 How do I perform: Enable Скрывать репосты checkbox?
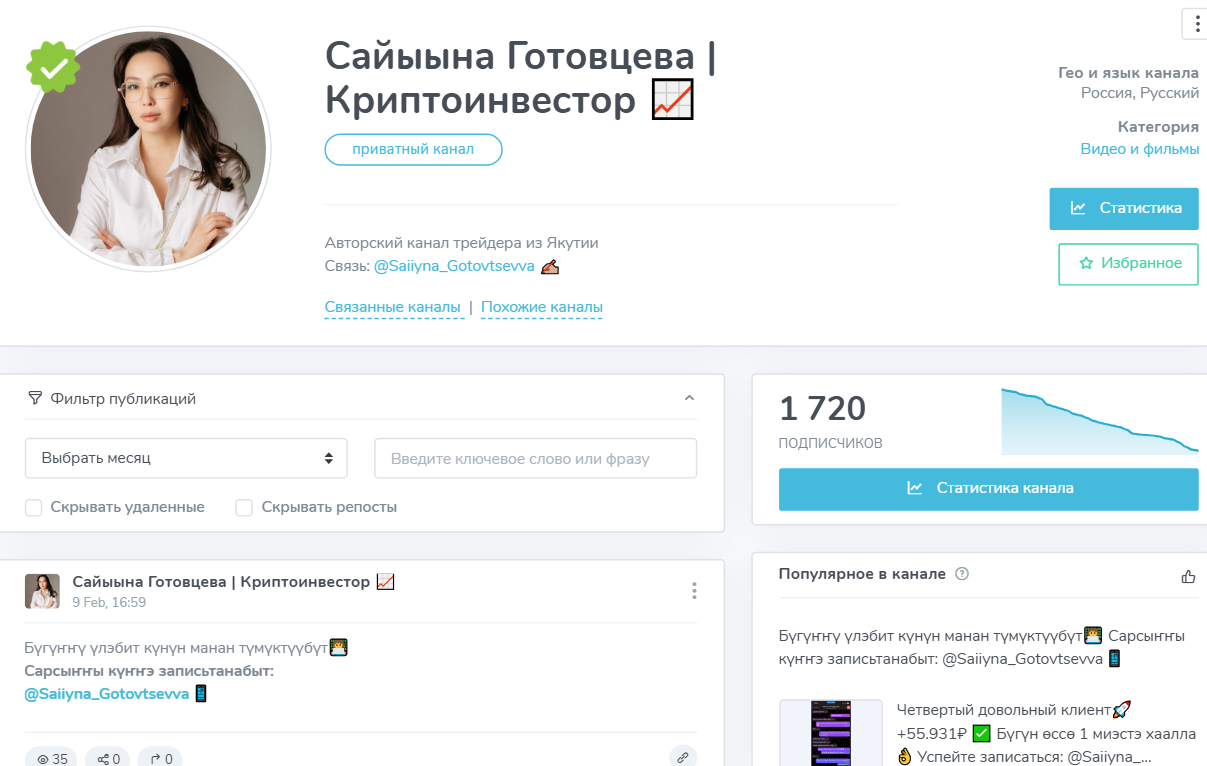pos(244,507)
